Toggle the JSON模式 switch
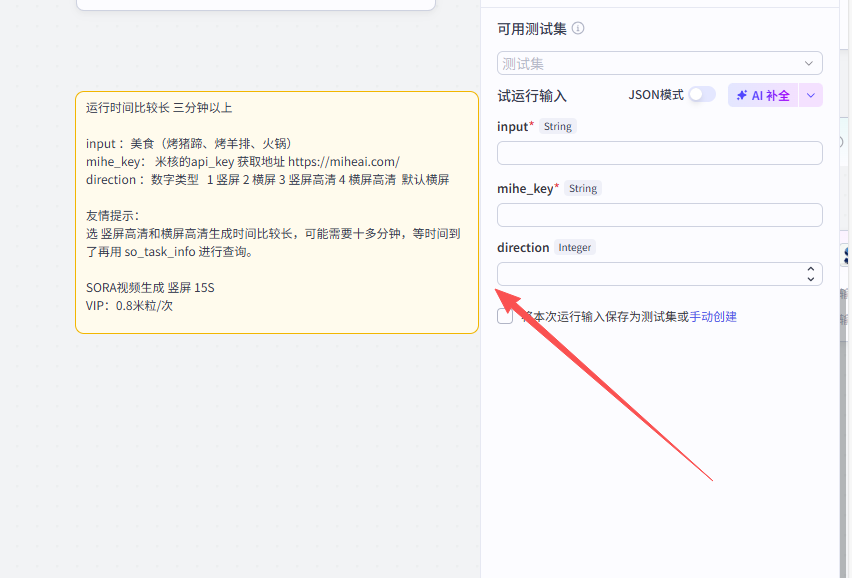This screenshot has width=852, height=578. click(702, 94)
